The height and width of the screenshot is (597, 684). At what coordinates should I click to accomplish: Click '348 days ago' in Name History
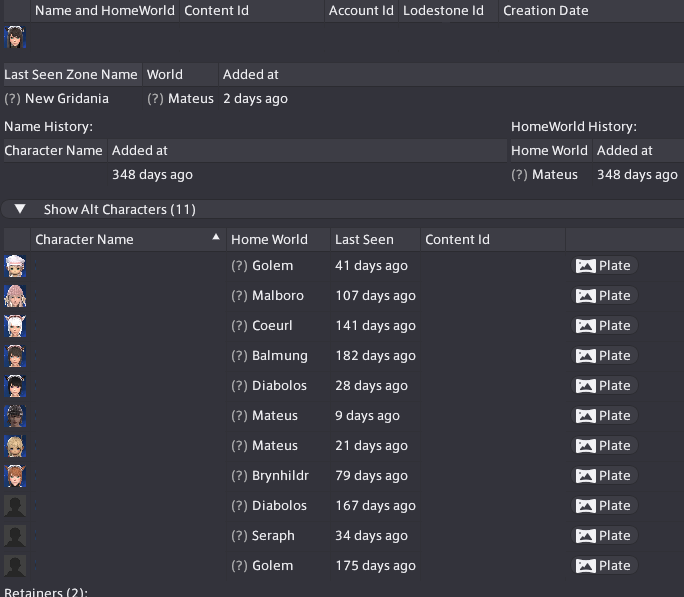coord(152,174)
